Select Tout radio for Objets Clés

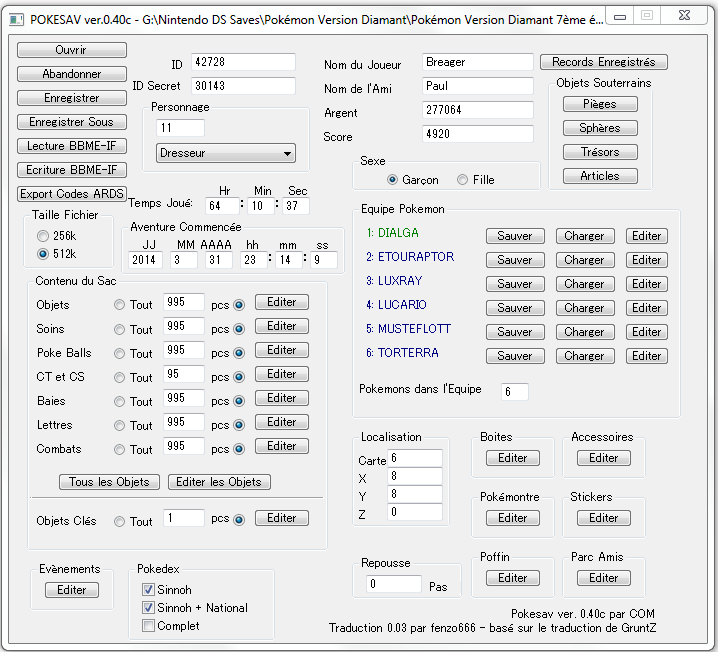120,521
